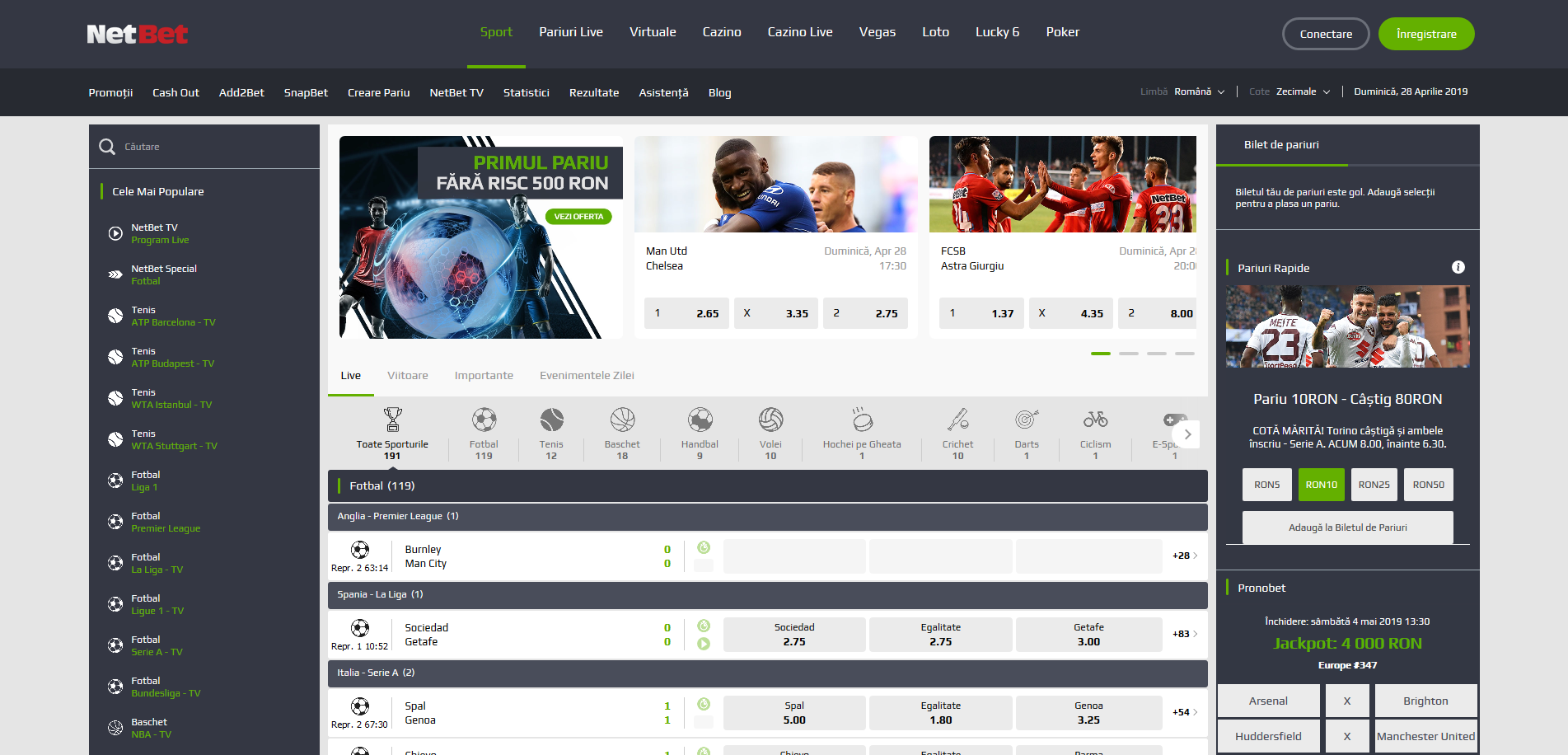1568x755 pixels.
Task: Click the Înregistrare button
Action: [x=1426, y=34]
